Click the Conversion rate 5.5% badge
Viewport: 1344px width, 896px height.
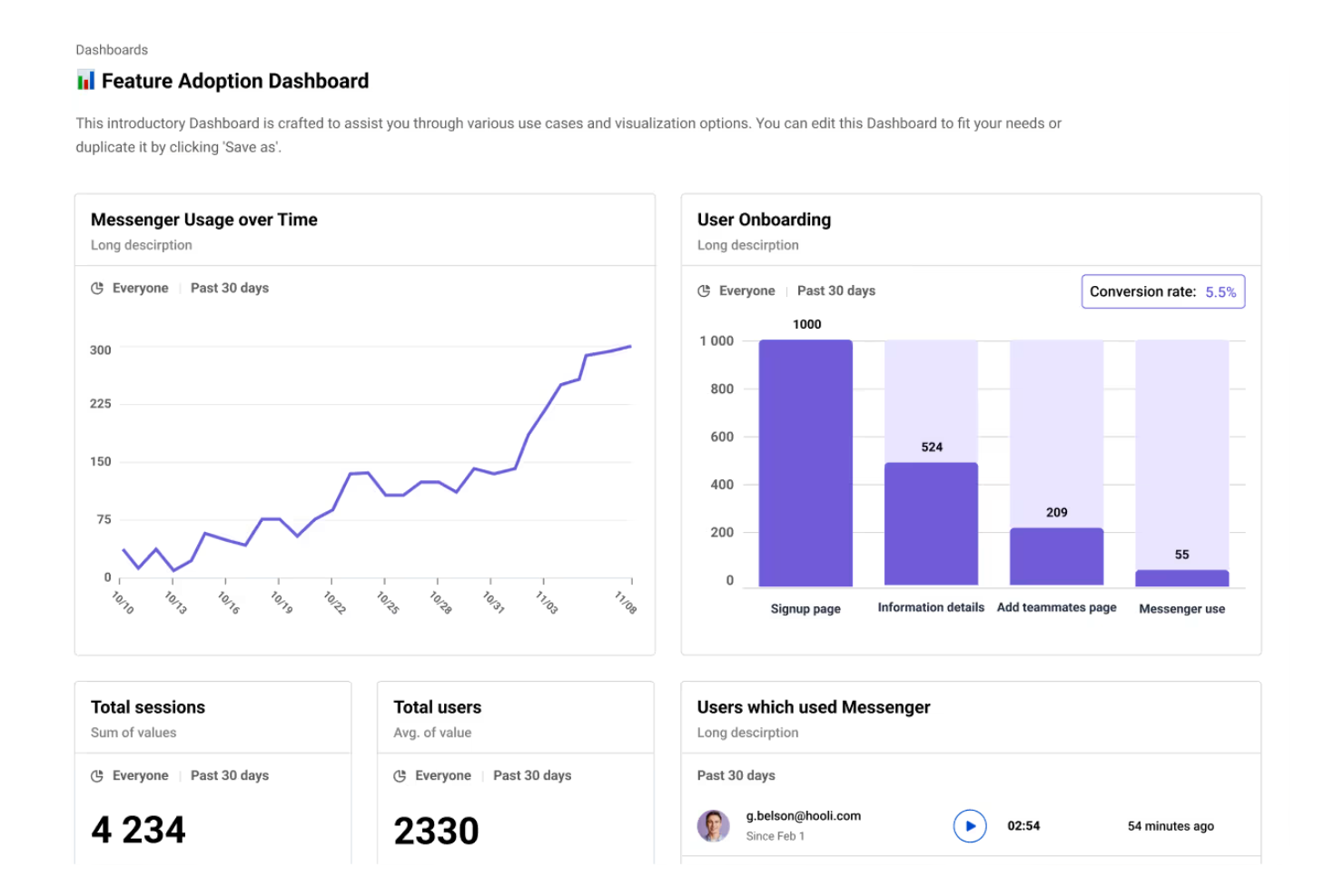(x=1163, y=291)
